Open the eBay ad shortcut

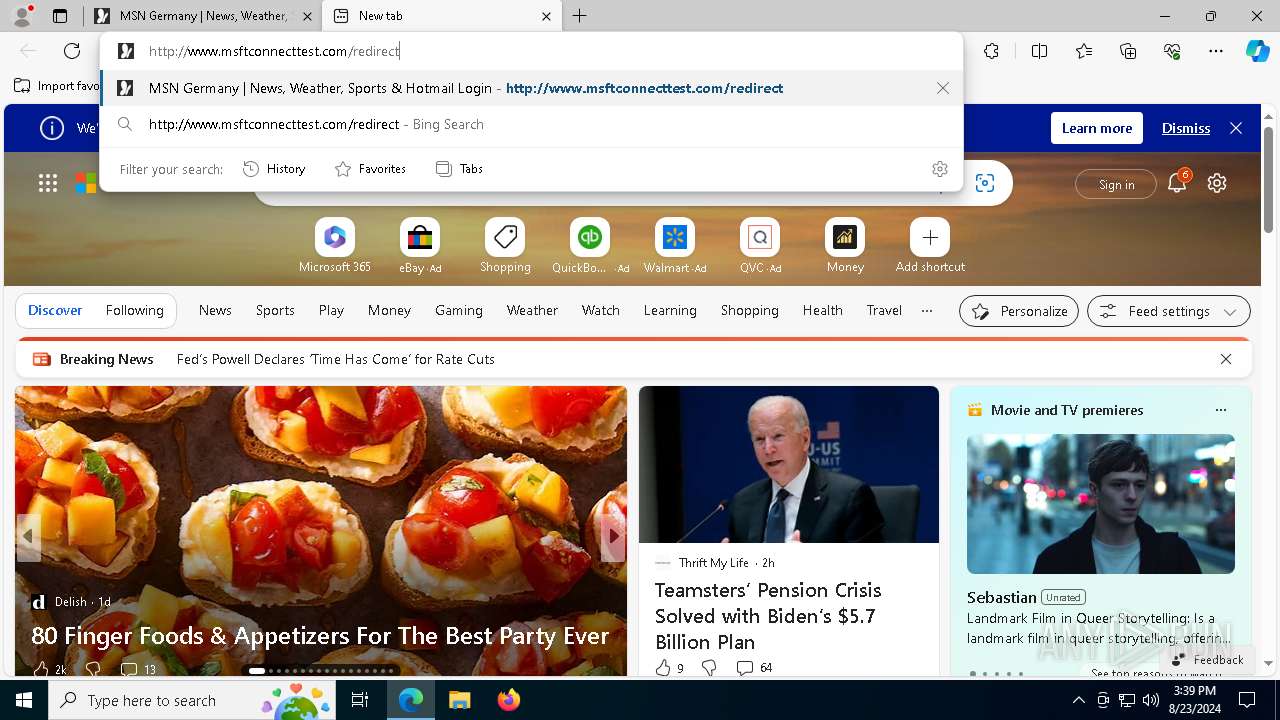click(420, 246)
